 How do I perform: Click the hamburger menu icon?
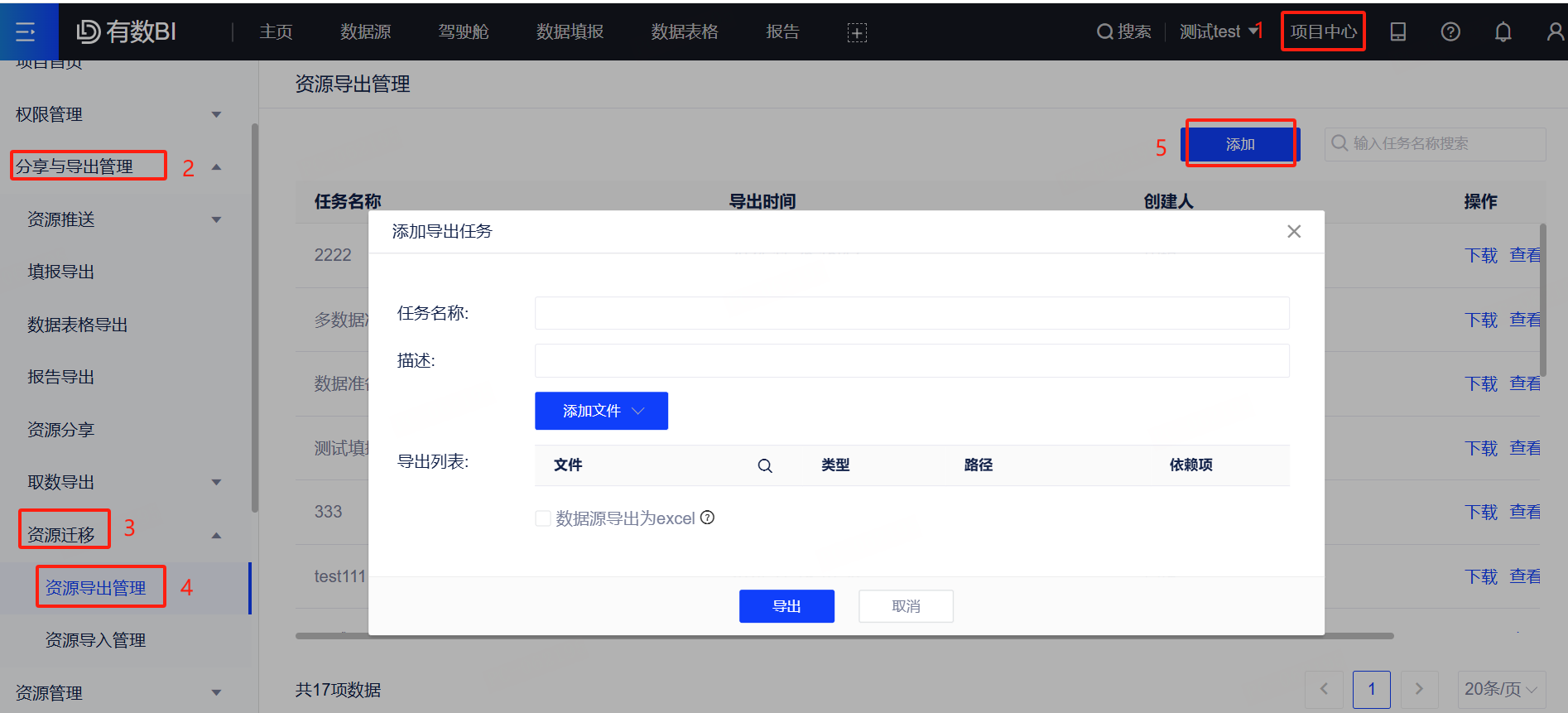pyautogui.click(x=26, y=32)
